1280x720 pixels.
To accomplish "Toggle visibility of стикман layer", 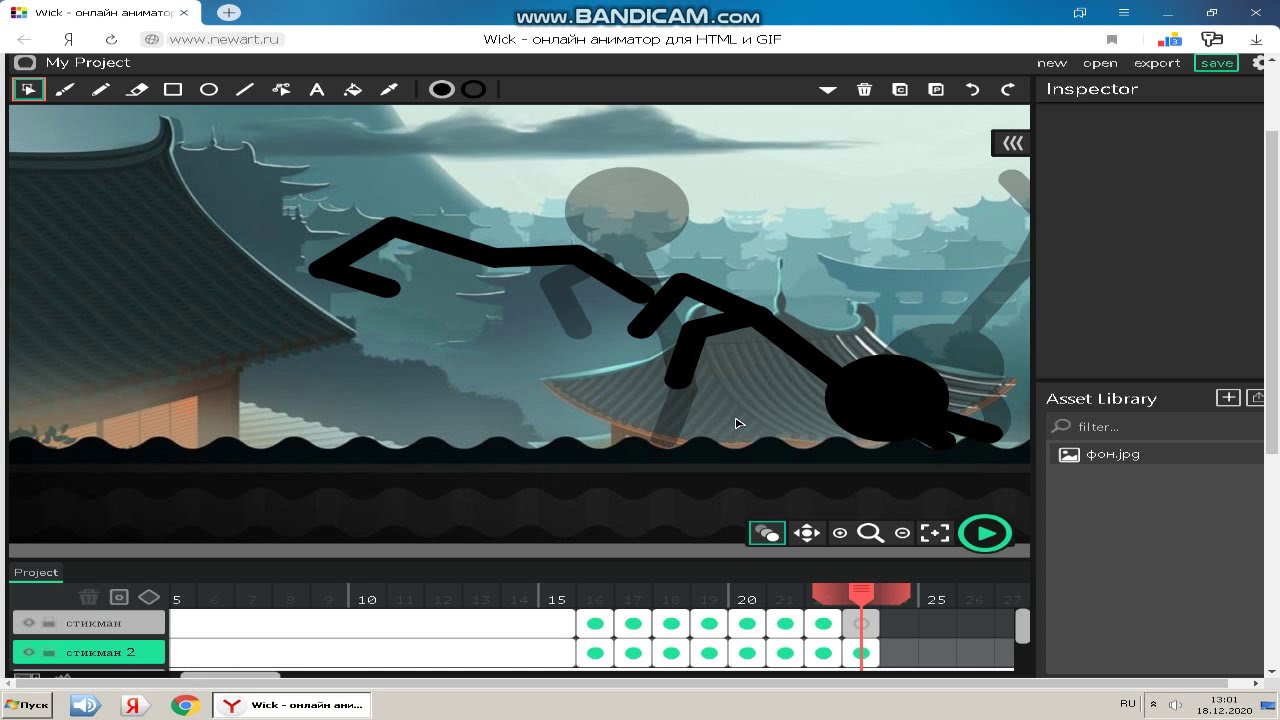I will point(29,623).
